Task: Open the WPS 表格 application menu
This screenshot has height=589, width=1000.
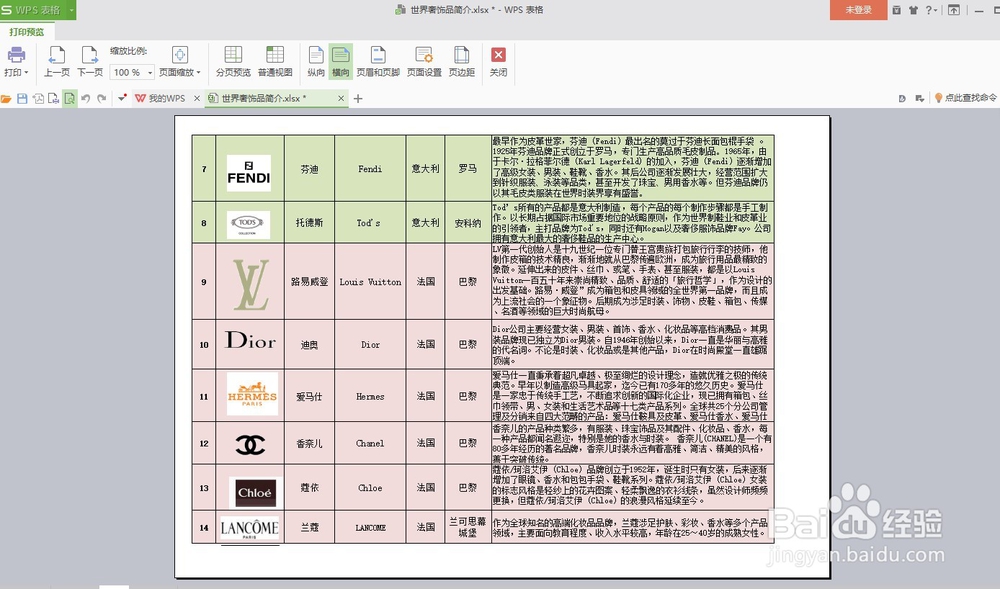Action: click(32, 10)
